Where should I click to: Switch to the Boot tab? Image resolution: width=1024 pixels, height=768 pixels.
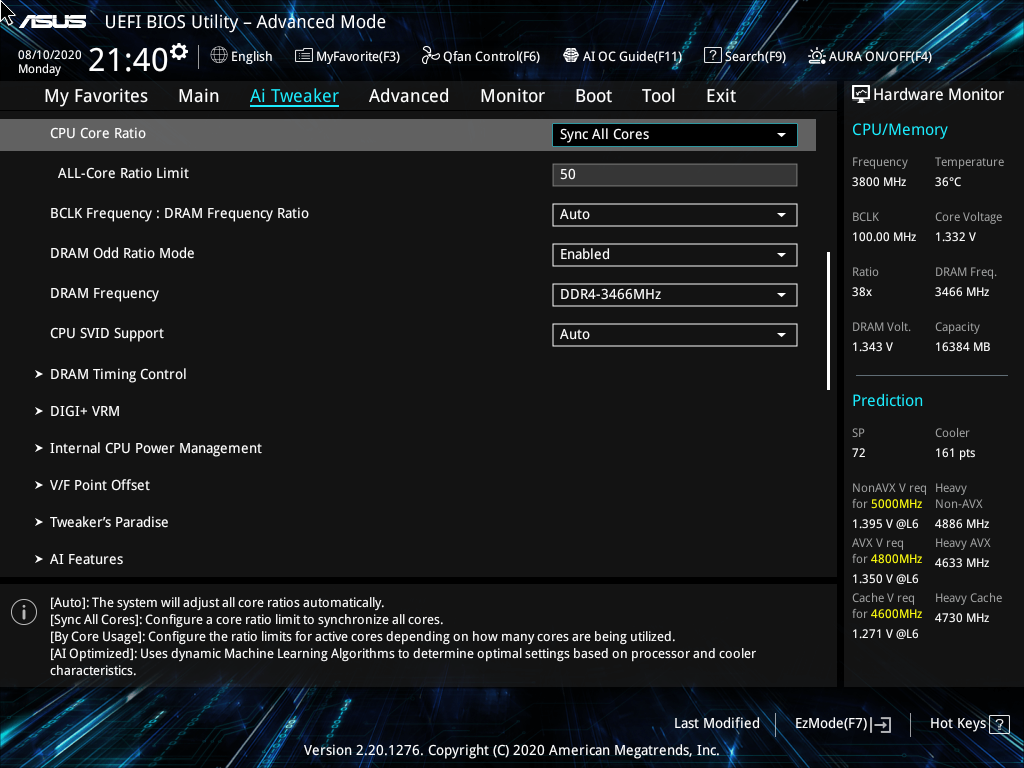[x=593, y=95]
